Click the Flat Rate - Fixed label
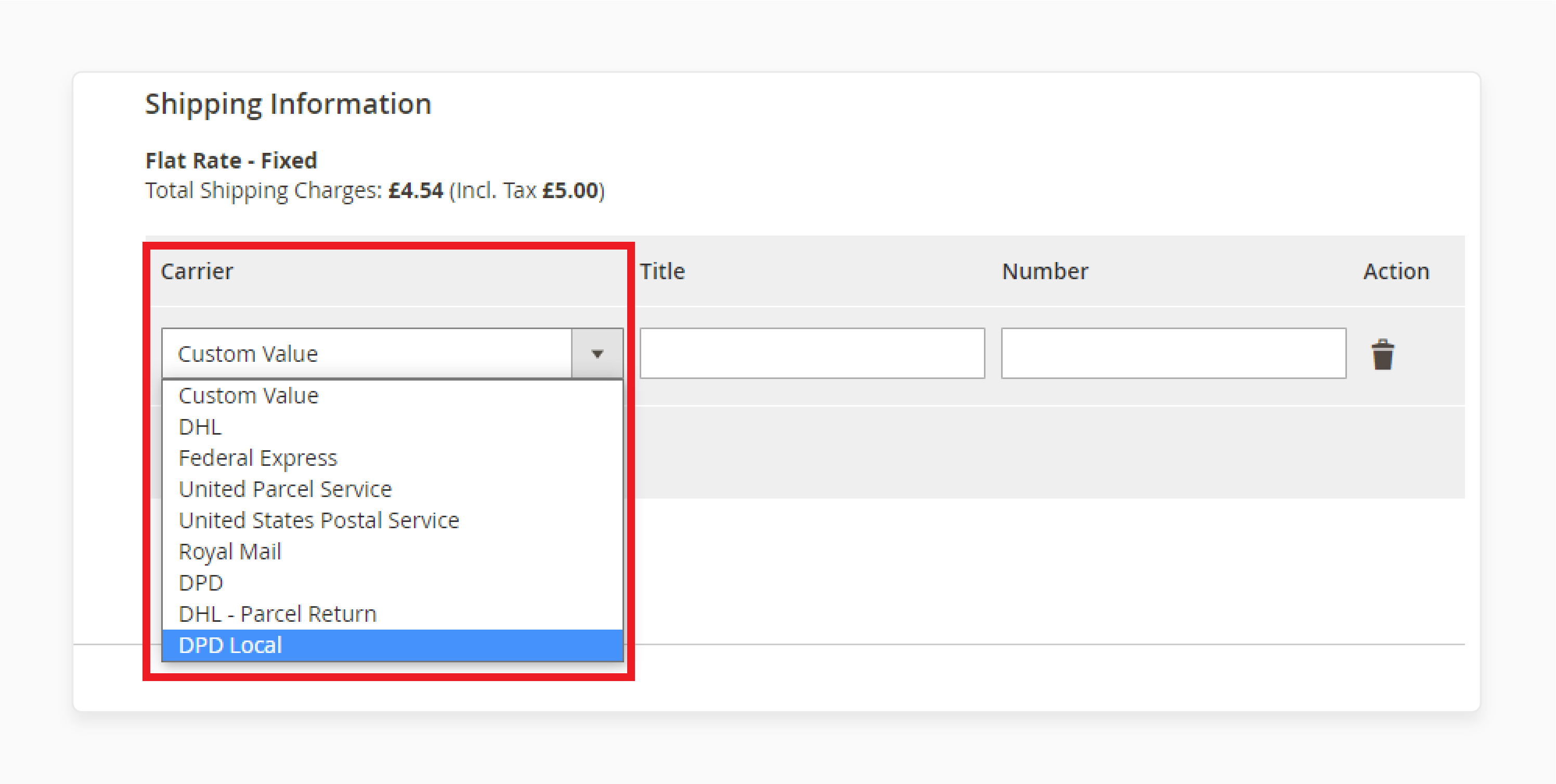 tap(231, 161)
